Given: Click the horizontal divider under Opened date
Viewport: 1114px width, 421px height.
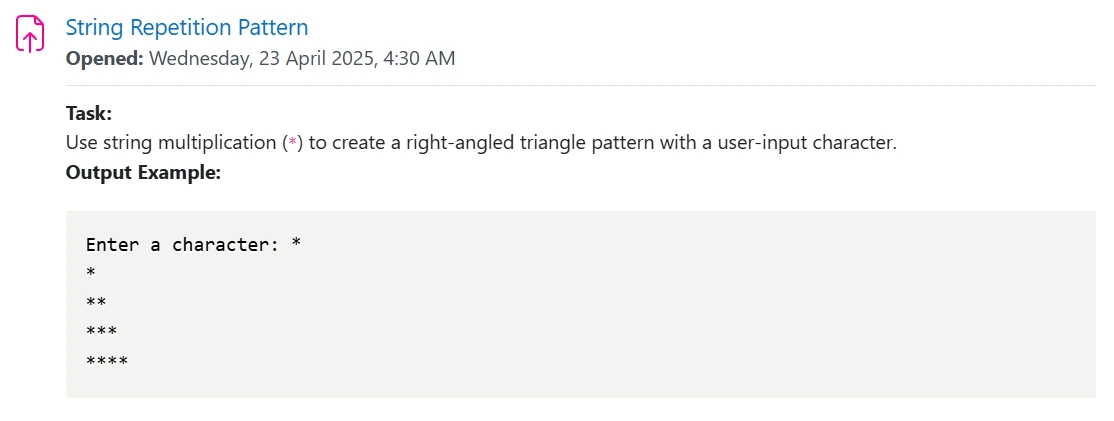Looking at the screenshot, I should click(580, 86).
